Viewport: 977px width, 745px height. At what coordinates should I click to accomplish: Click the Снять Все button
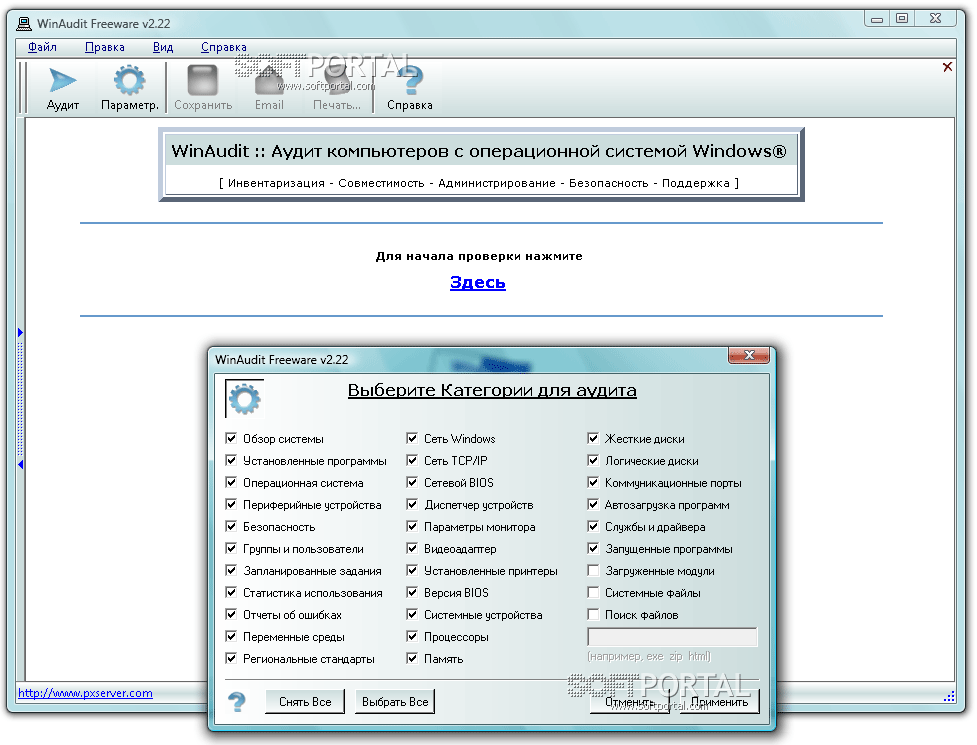point(305,701)
